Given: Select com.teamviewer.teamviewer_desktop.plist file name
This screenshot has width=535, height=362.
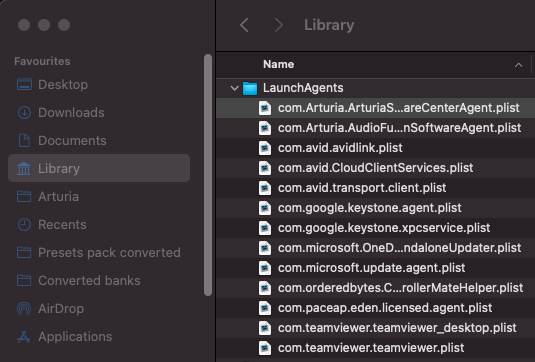Looking at the screenshot, I should 397,328.
